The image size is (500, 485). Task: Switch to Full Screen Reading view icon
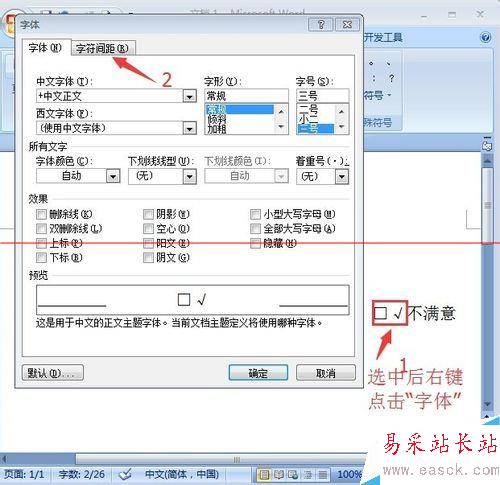point(279,474)
